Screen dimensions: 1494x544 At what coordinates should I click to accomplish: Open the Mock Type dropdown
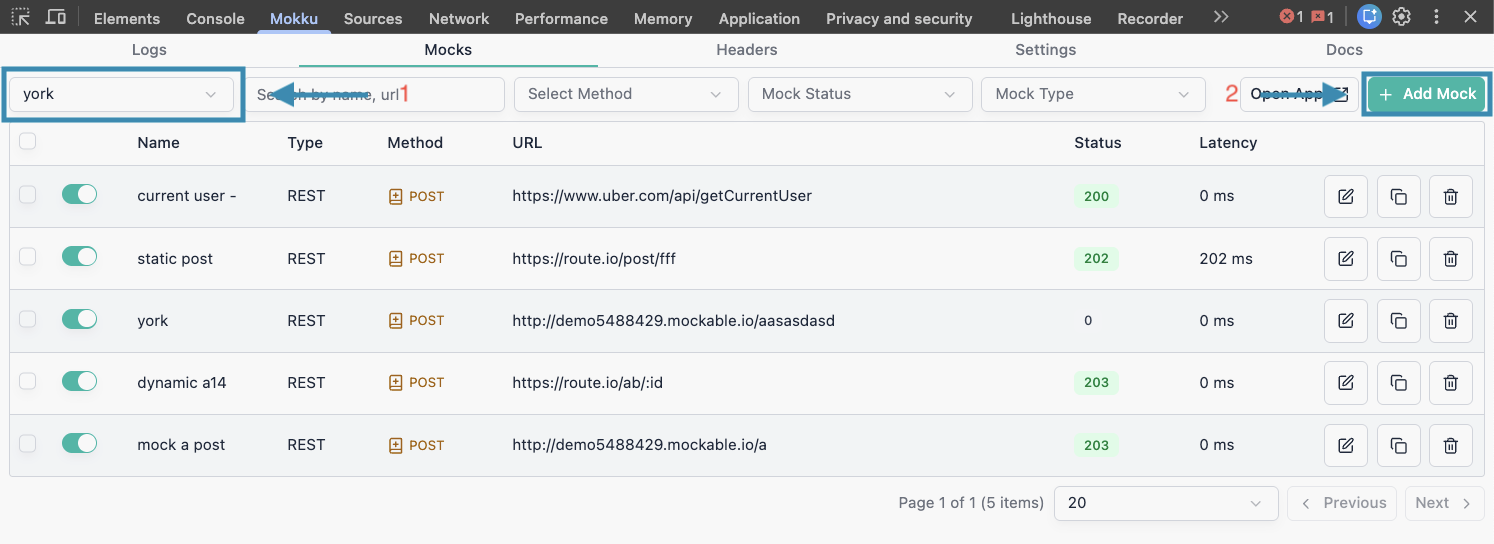click(x=1094, y=94)
